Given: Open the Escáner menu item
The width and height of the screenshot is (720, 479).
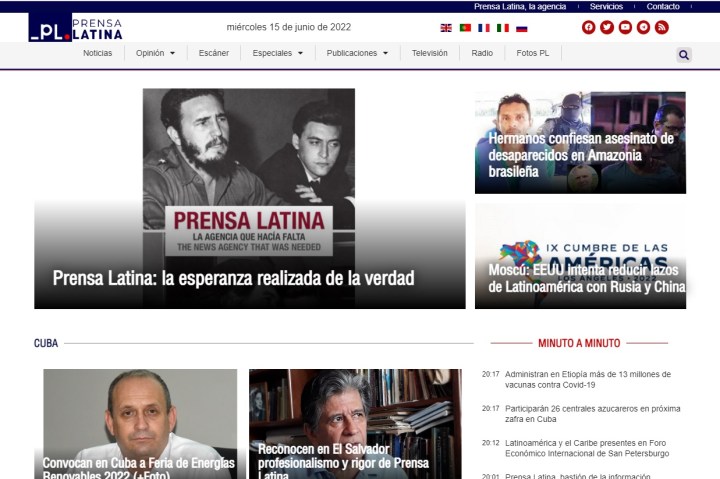Looking at the screenshot, I should tap(214, 53).
